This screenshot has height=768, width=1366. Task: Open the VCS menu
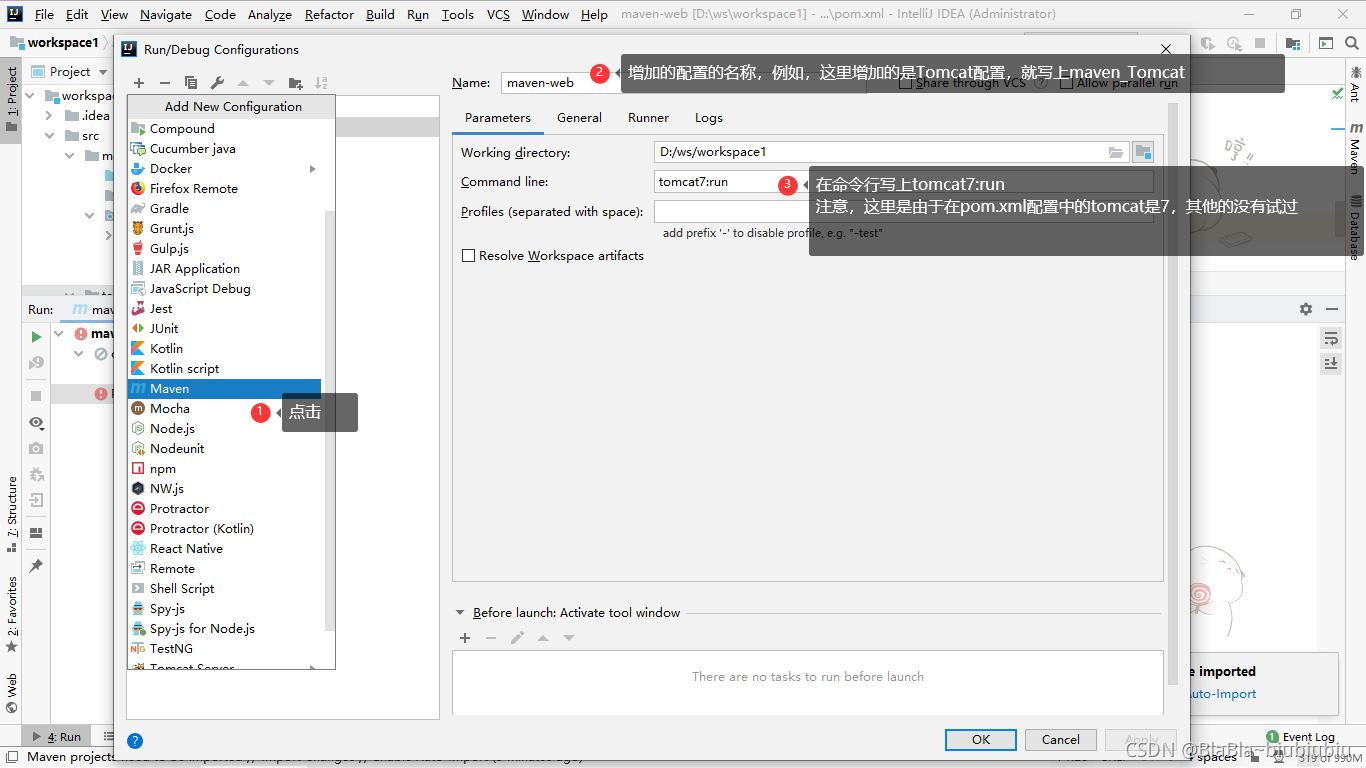tap(498, 14)
